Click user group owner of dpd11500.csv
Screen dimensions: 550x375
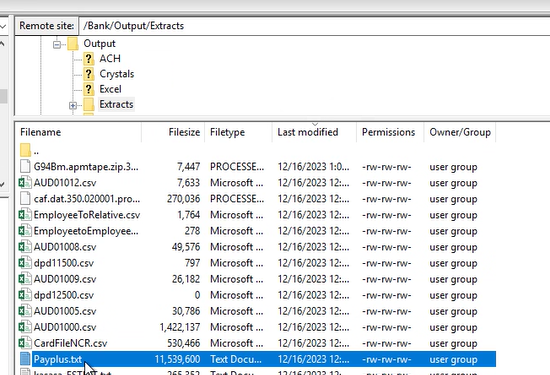click(453, 263)
